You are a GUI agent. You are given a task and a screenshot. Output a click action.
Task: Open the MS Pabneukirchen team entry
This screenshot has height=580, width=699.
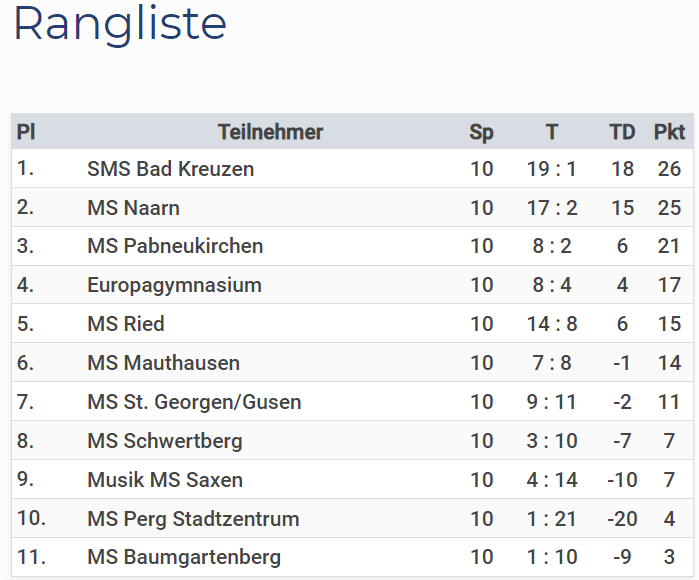[x=175, y=246]
